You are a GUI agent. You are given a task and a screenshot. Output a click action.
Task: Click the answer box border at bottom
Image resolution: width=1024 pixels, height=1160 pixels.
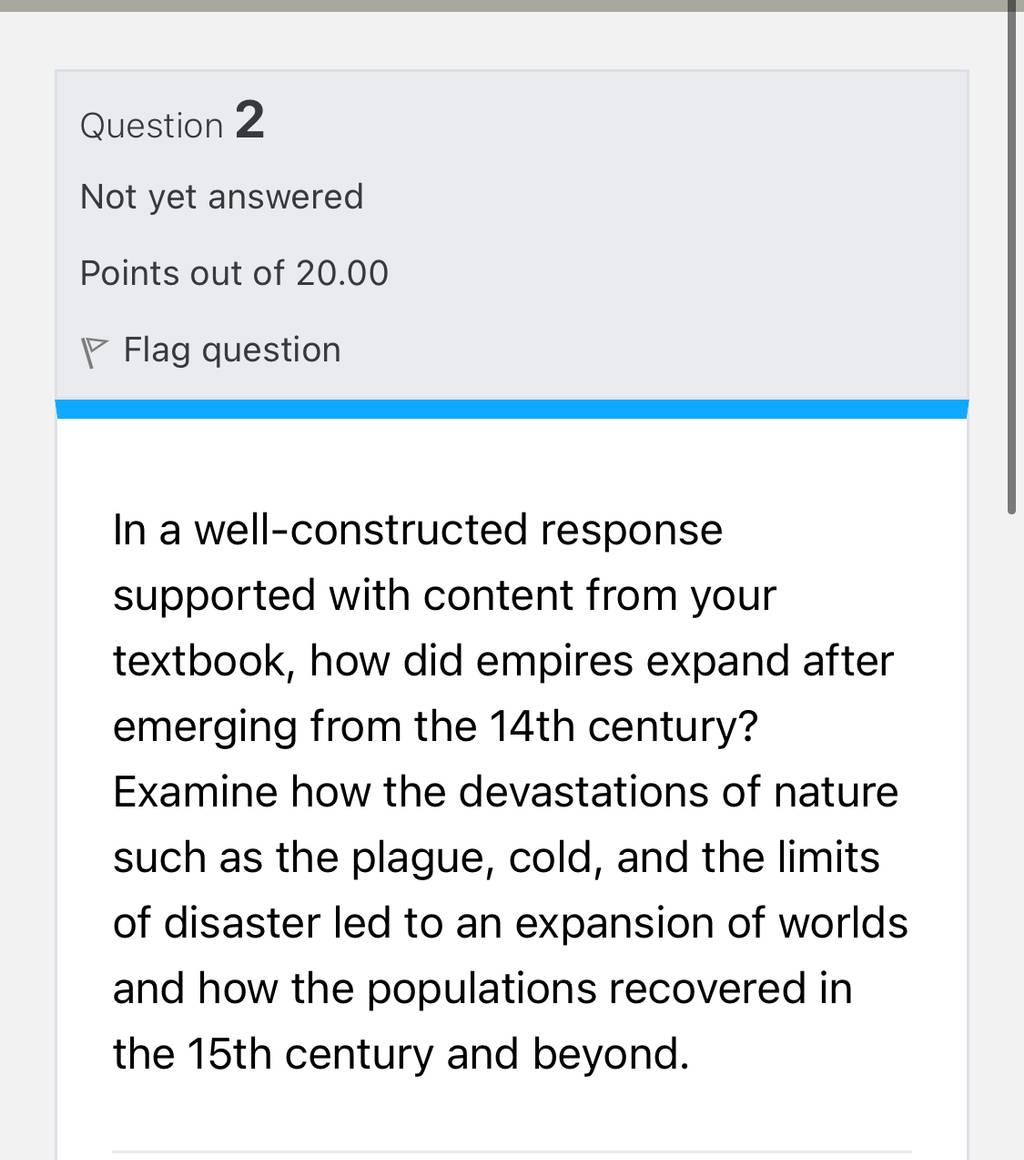[x=511, y=1152]
